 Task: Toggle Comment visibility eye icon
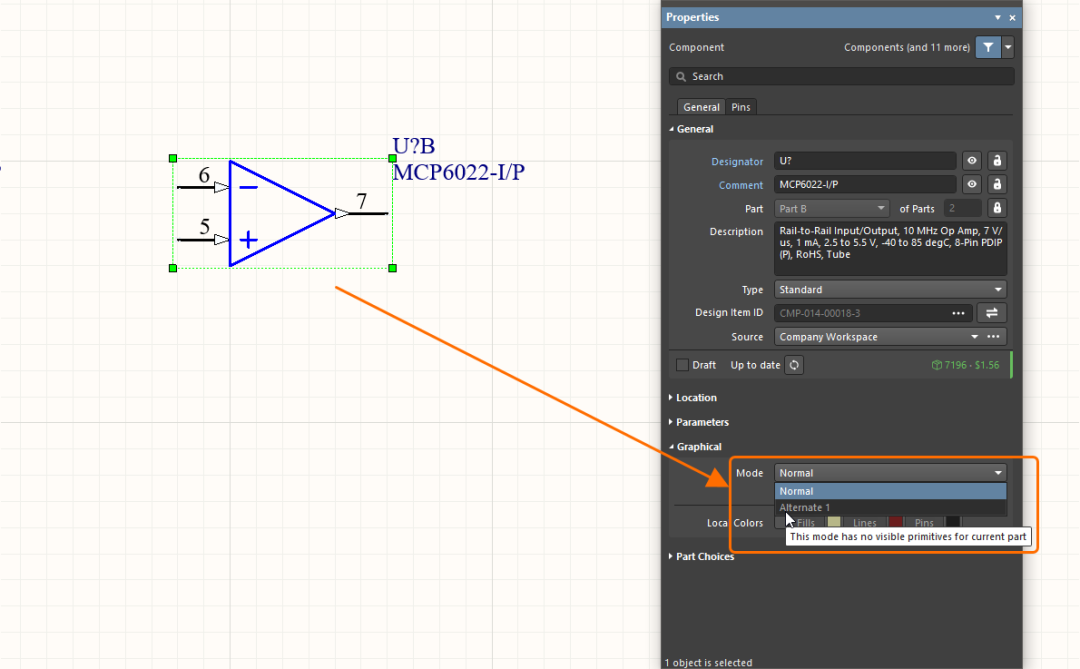971,185
